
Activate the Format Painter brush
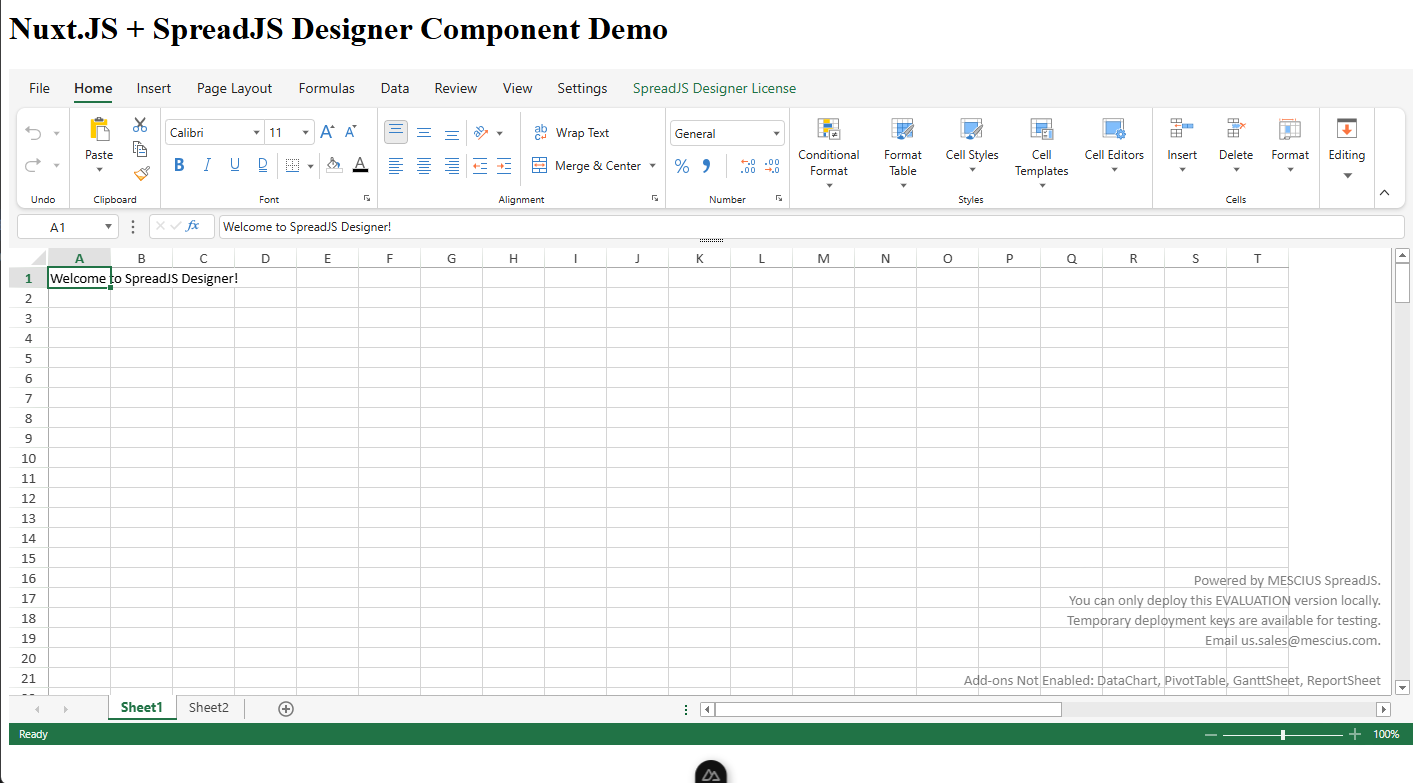click(x=140, y=173)
